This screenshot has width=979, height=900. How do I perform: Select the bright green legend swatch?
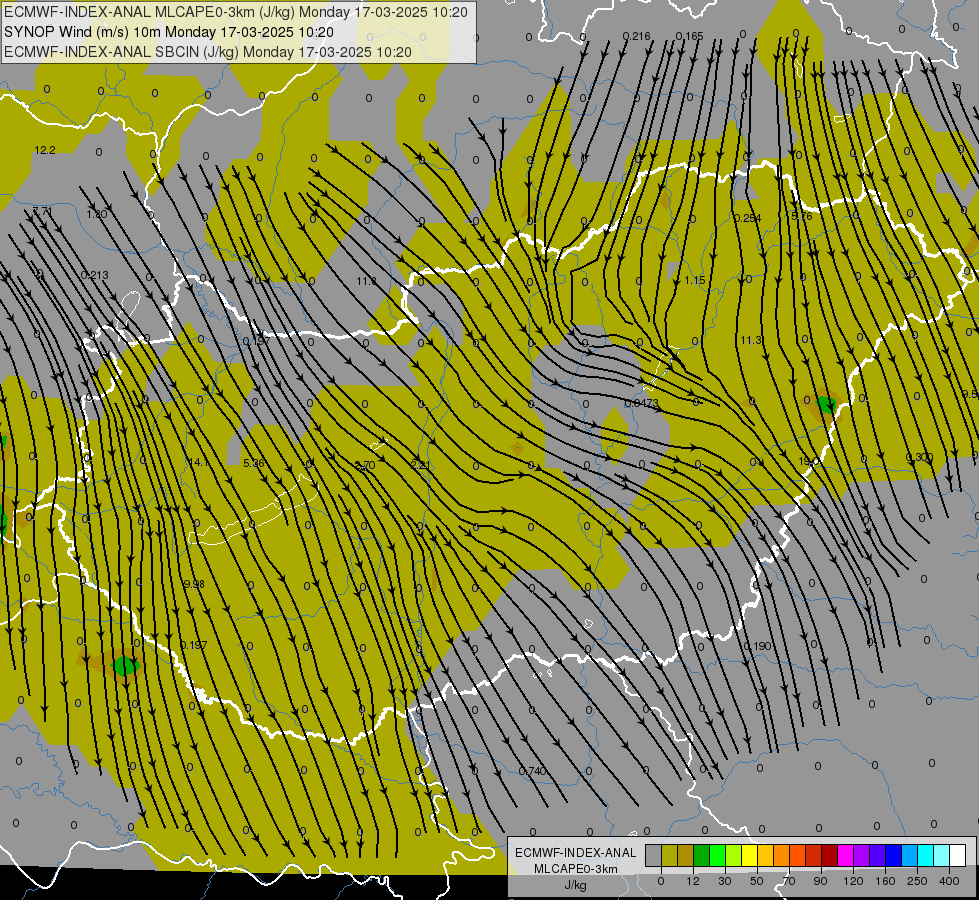point(717,855)
